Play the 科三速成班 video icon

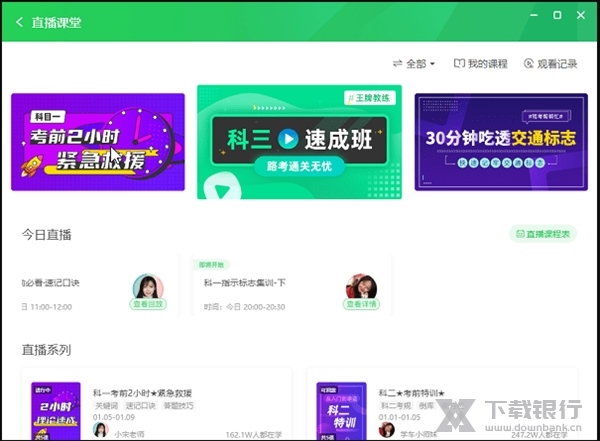click(x=288, y=139)
